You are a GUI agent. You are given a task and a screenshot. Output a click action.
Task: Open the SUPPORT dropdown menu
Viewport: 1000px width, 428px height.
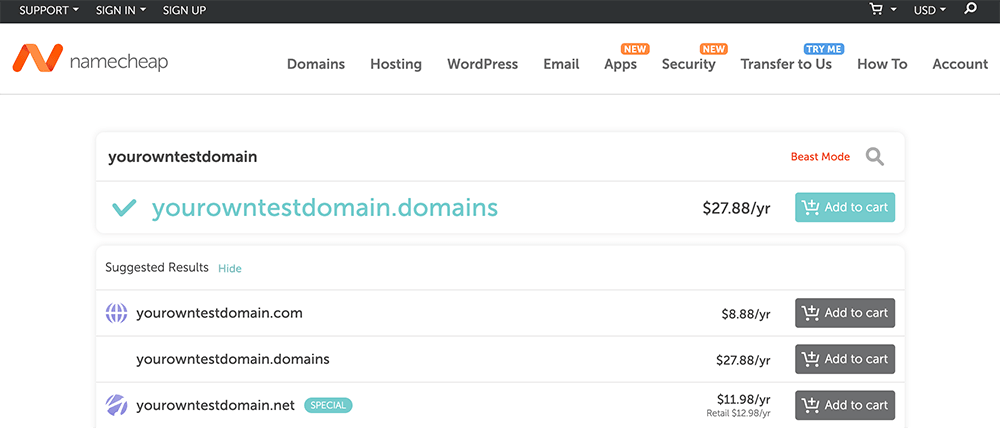[x=49, y=10]
